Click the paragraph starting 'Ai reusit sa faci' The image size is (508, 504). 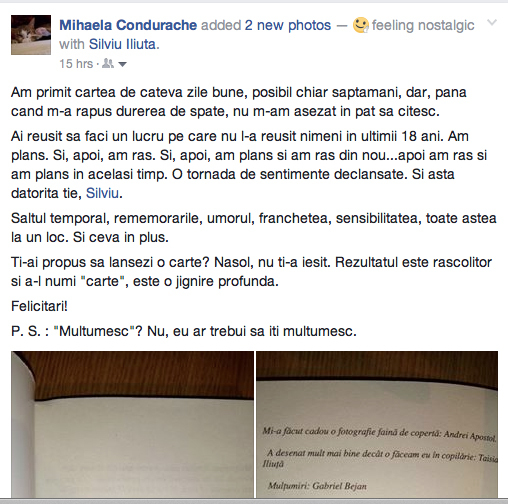(249, 165)
